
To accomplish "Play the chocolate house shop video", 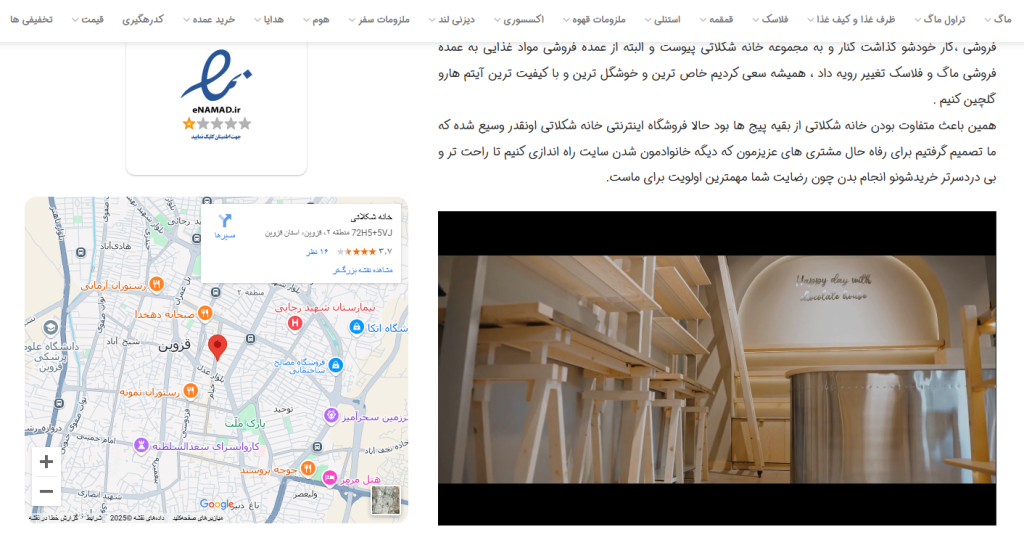I will pos(716,368).
